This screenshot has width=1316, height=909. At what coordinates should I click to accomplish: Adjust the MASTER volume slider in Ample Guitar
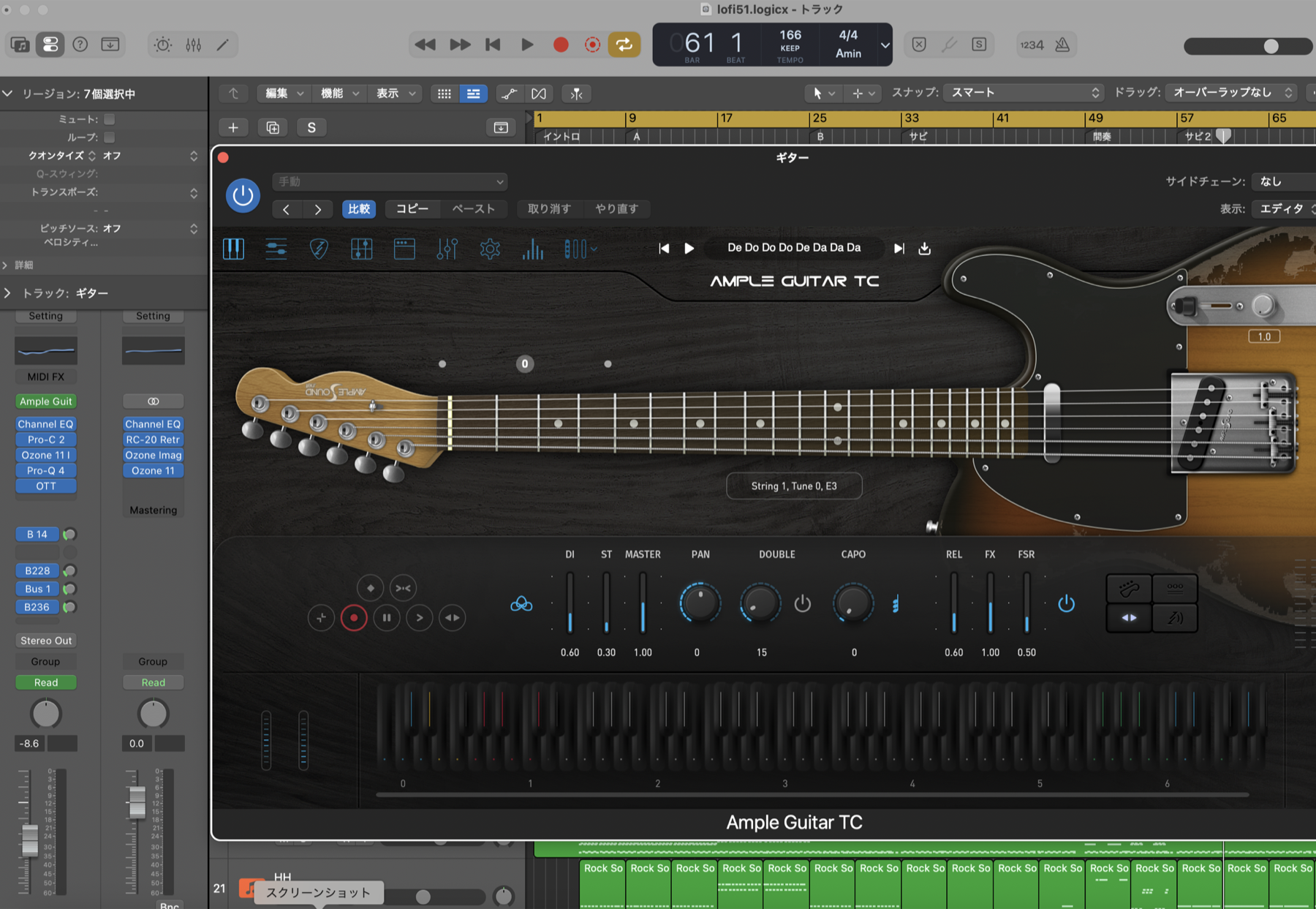643,603
